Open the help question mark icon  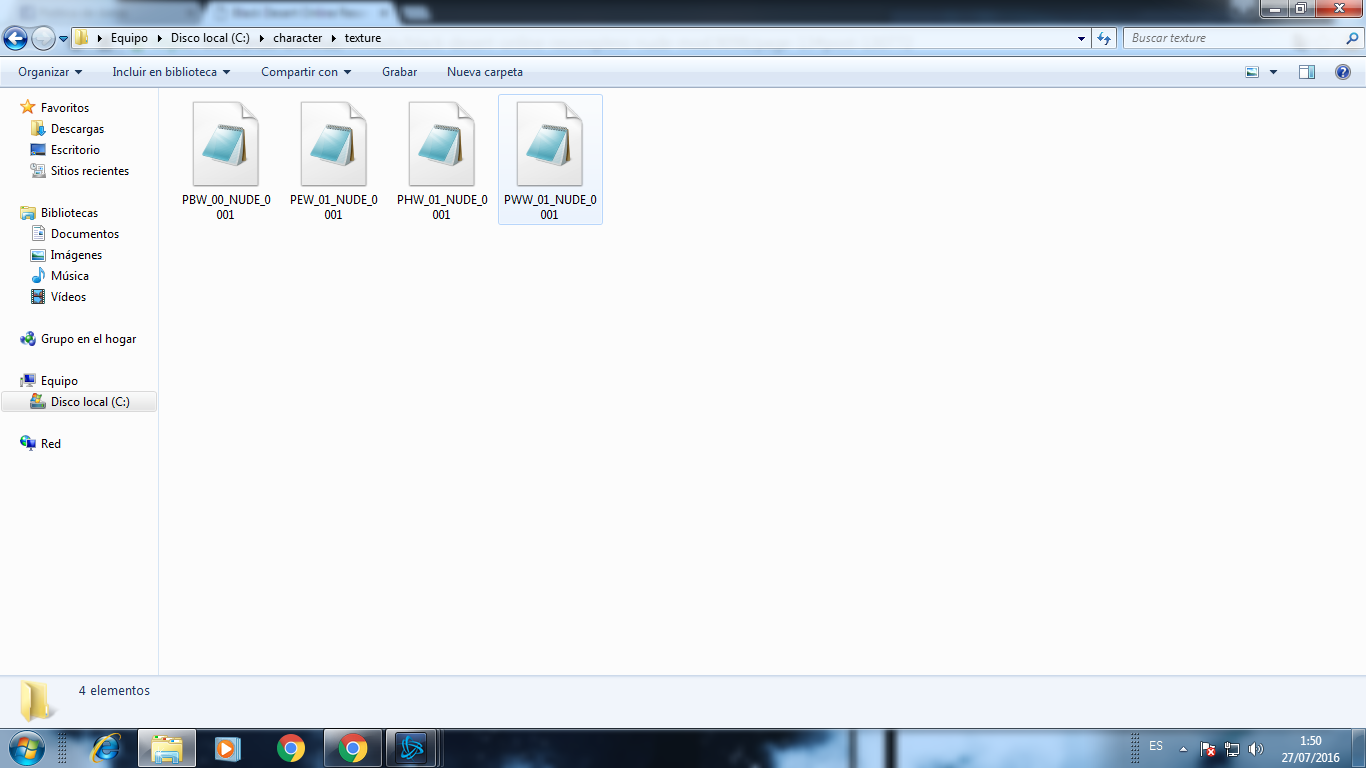point(1343,72)
